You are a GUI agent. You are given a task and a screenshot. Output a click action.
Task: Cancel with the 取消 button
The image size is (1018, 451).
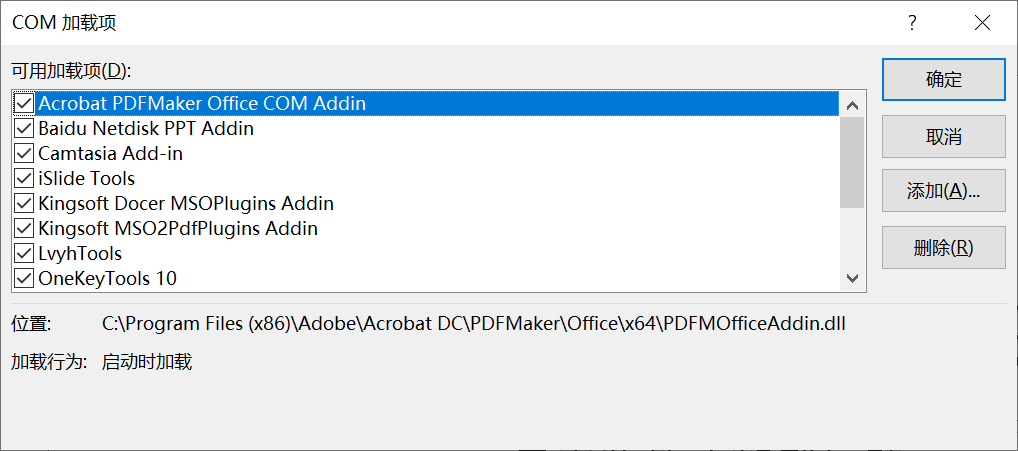click(x=943, y=136)
